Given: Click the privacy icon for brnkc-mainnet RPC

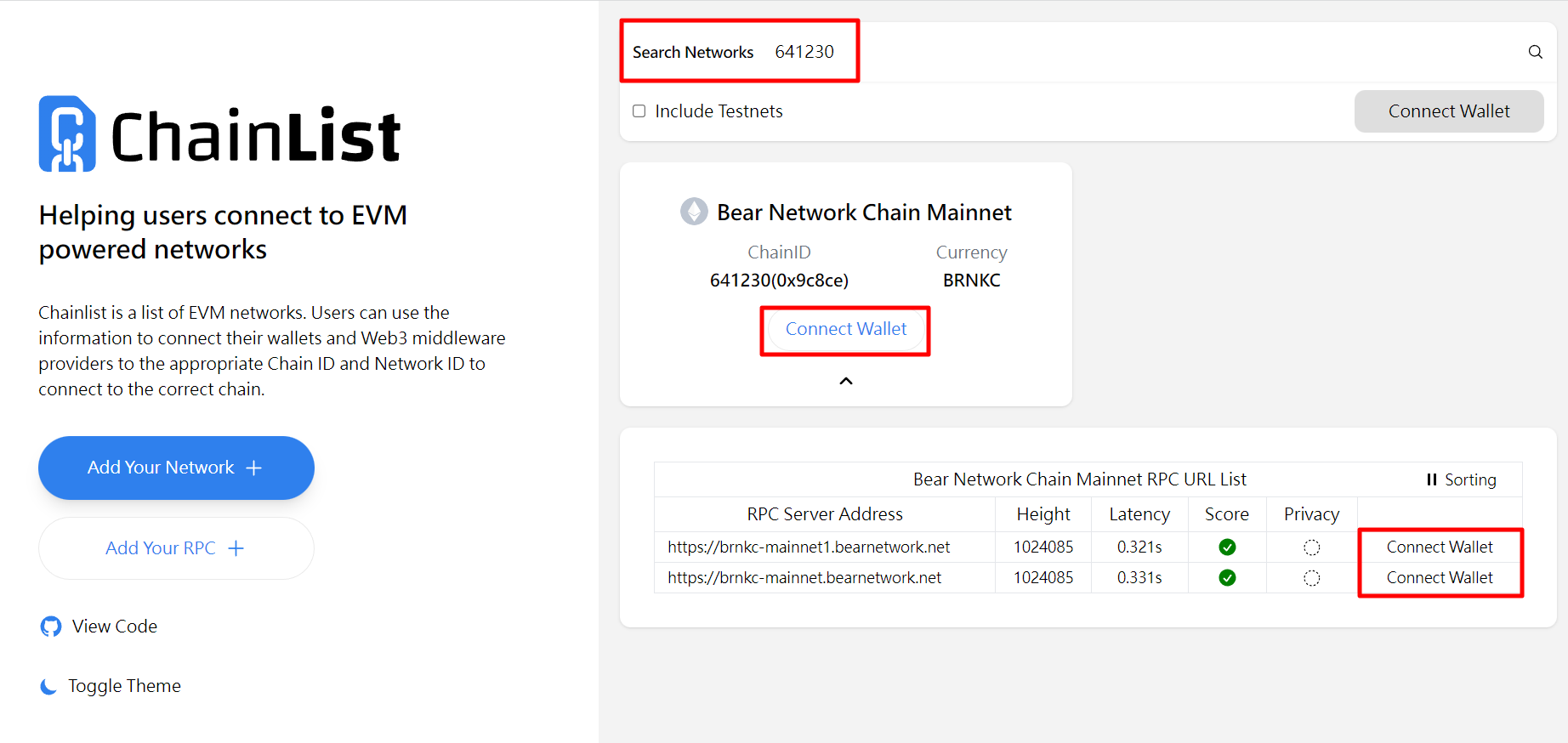Looking at the screenshot, I should 1311,578.
